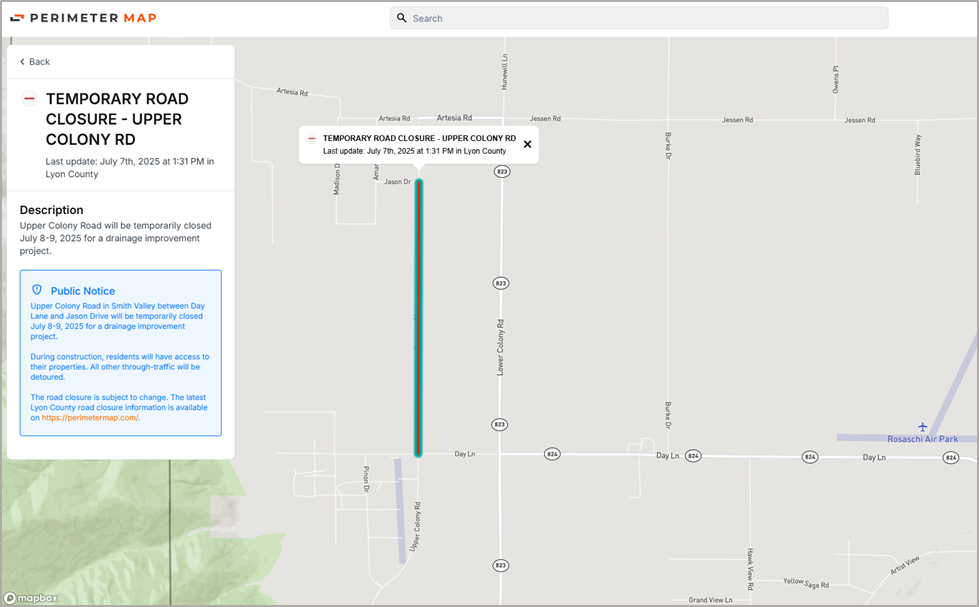Click the 823 shield near Lower Colony Rd
Image resolution: width=979 pixels, height=607 pixels.
tap(500, 283)
